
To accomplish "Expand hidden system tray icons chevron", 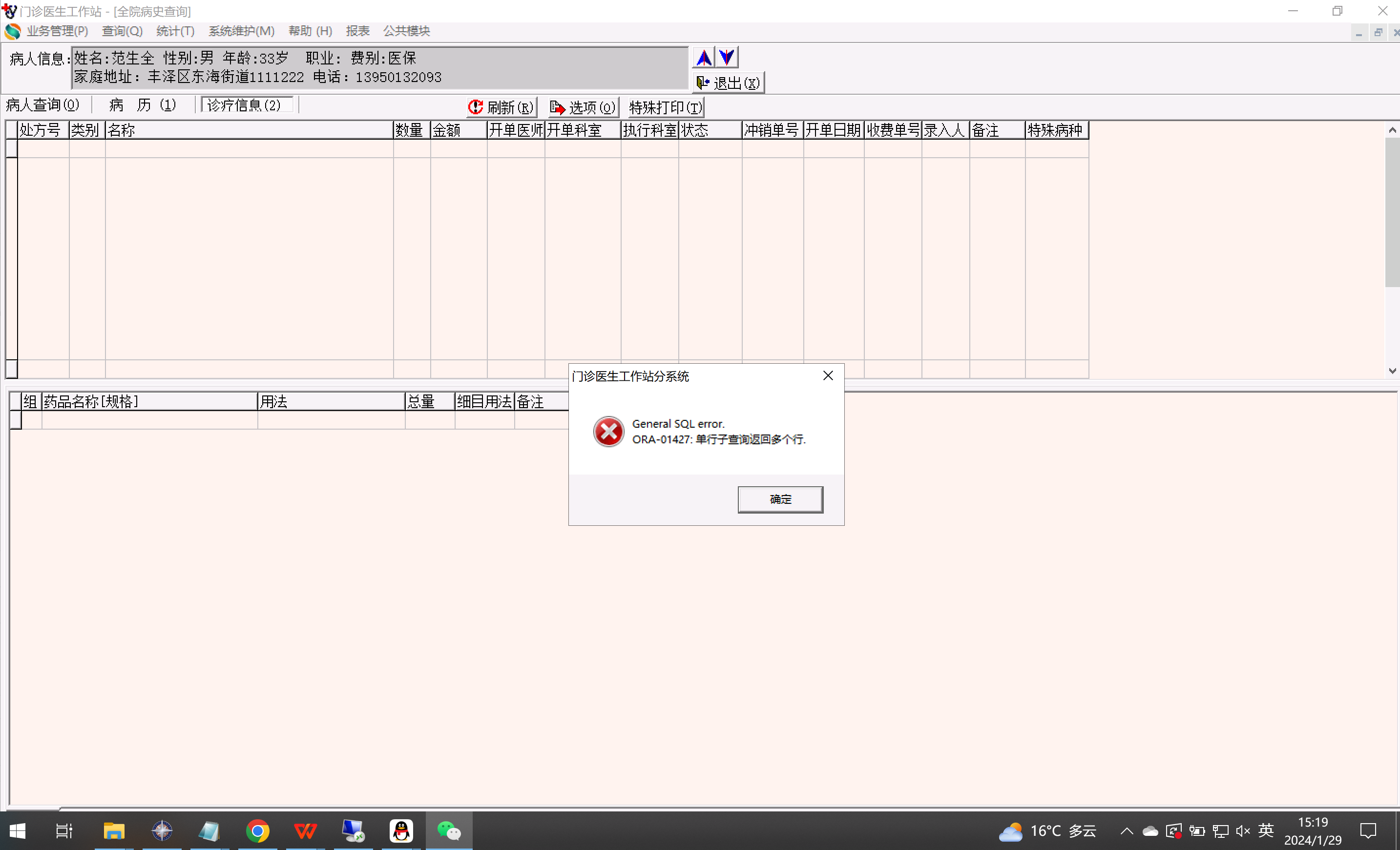I will coord(1126,831).
